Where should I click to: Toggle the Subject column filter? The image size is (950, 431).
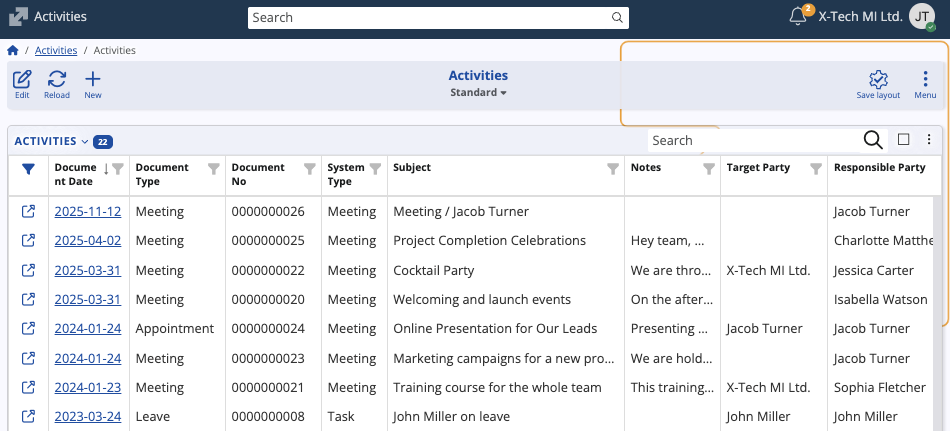[x=613, y=169]
